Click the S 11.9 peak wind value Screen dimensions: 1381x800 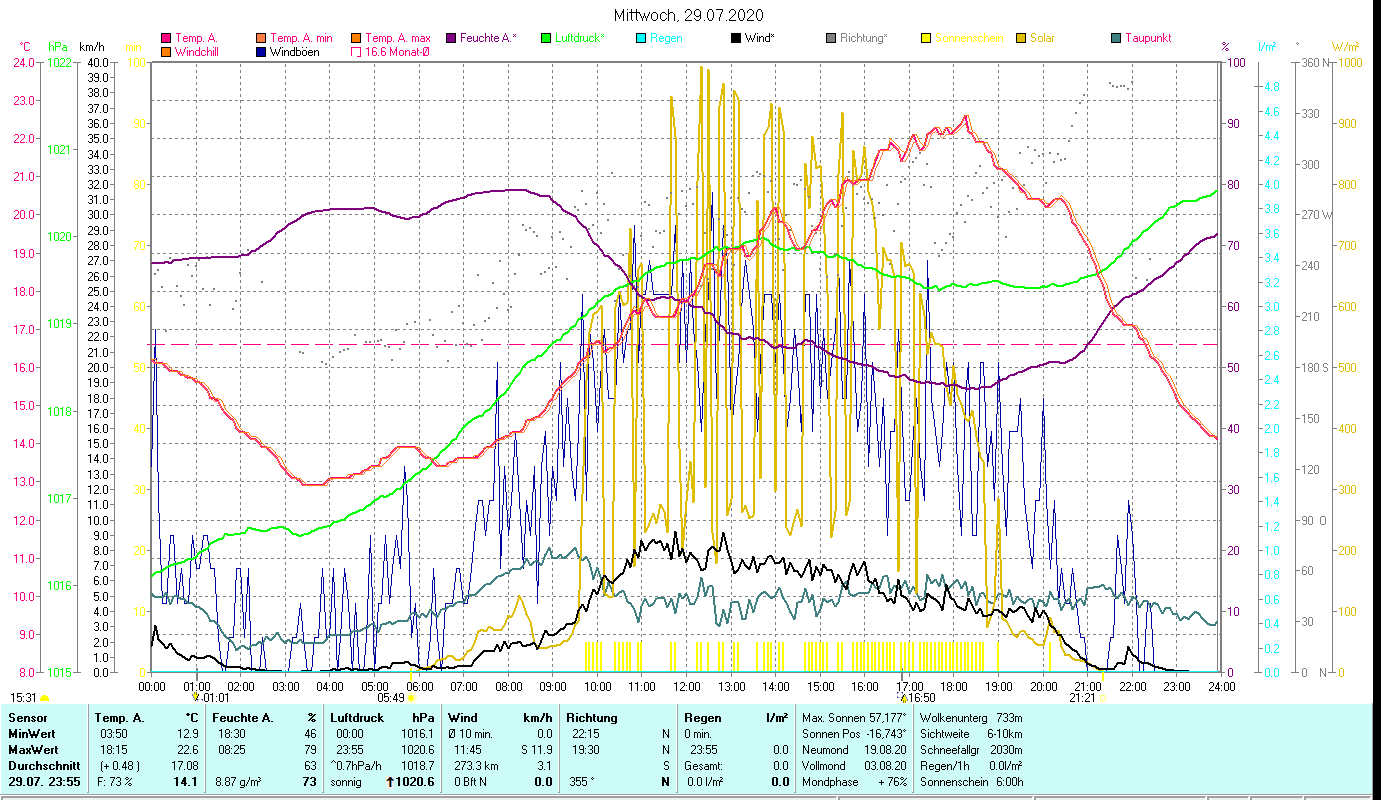point(535,749)
